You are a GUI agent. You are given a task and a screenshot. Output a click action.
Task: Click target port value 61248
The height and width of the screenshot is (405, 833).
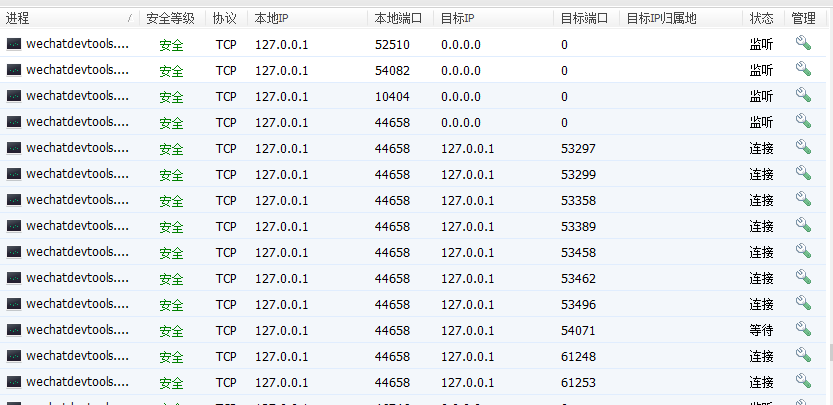[578, 357]
